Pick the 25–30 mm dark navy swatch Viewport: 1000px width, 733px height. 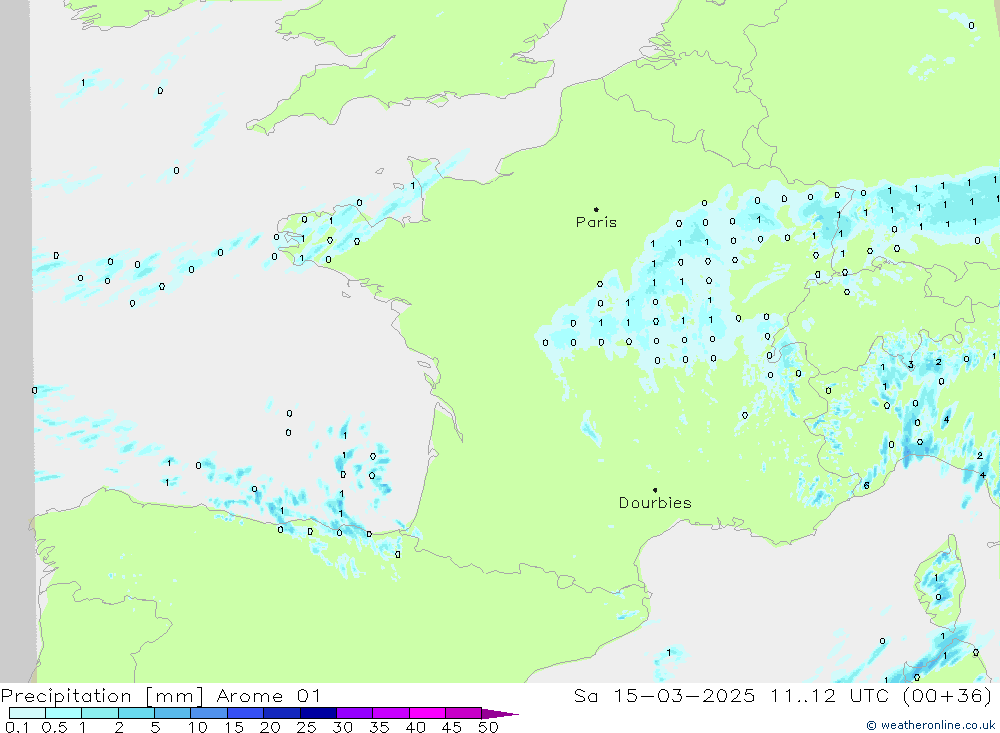click(318, 713)
